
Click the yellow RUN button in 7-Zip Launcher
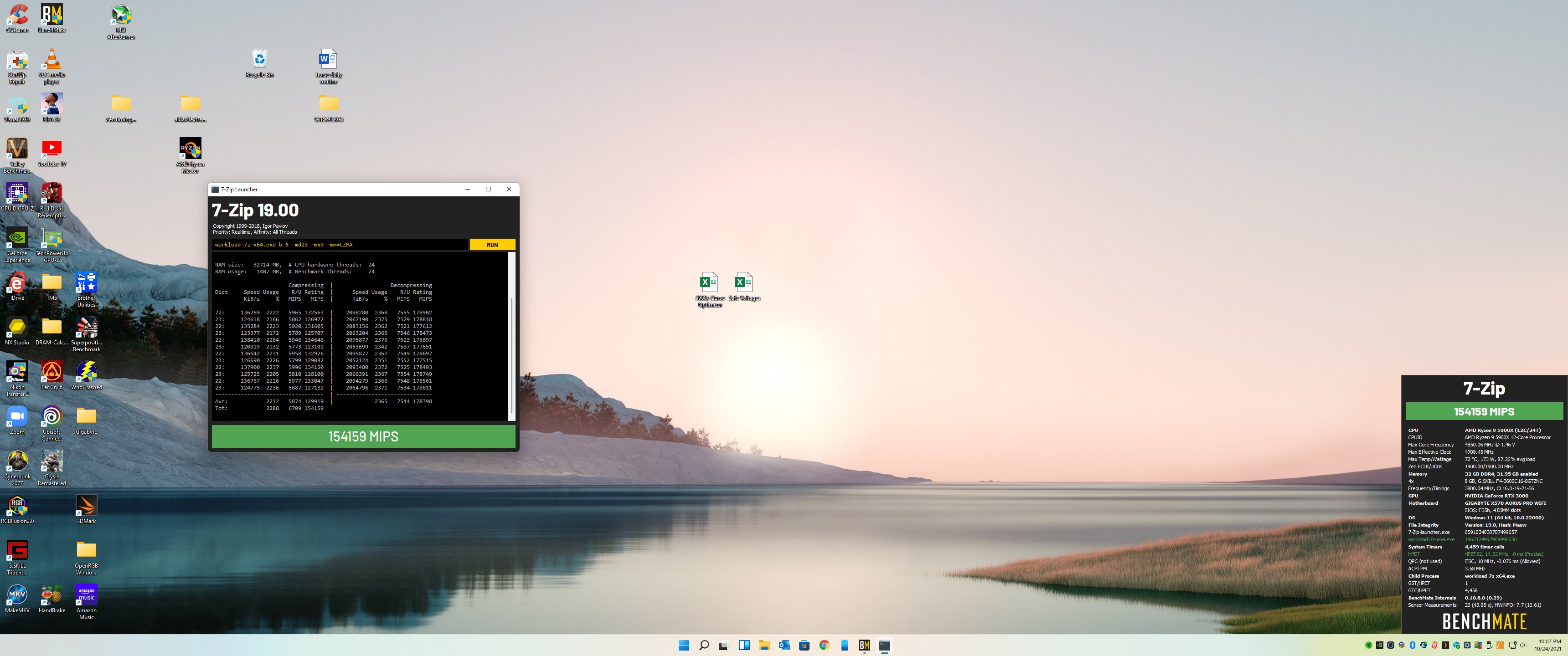click(492, 245)
